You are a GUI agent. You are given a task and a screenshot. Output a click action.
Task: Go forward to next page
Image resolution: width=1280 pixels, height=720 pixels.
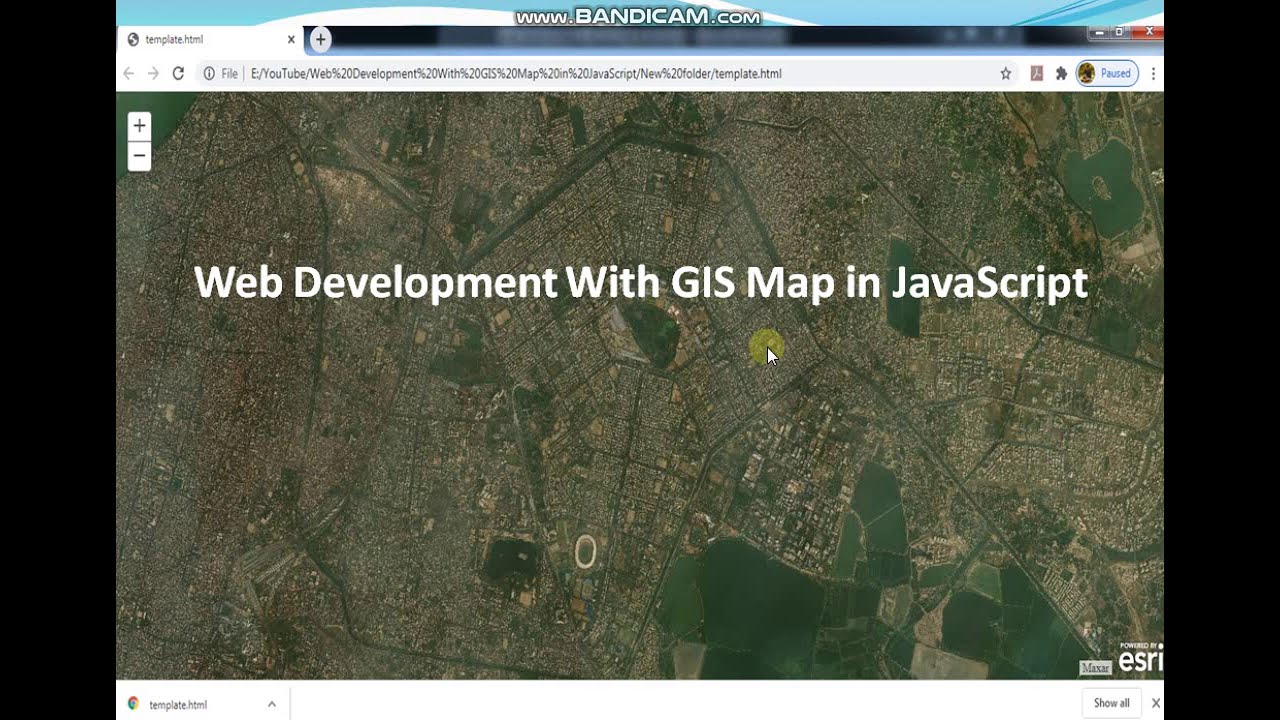pyautogui.click(x=153, y=73)
